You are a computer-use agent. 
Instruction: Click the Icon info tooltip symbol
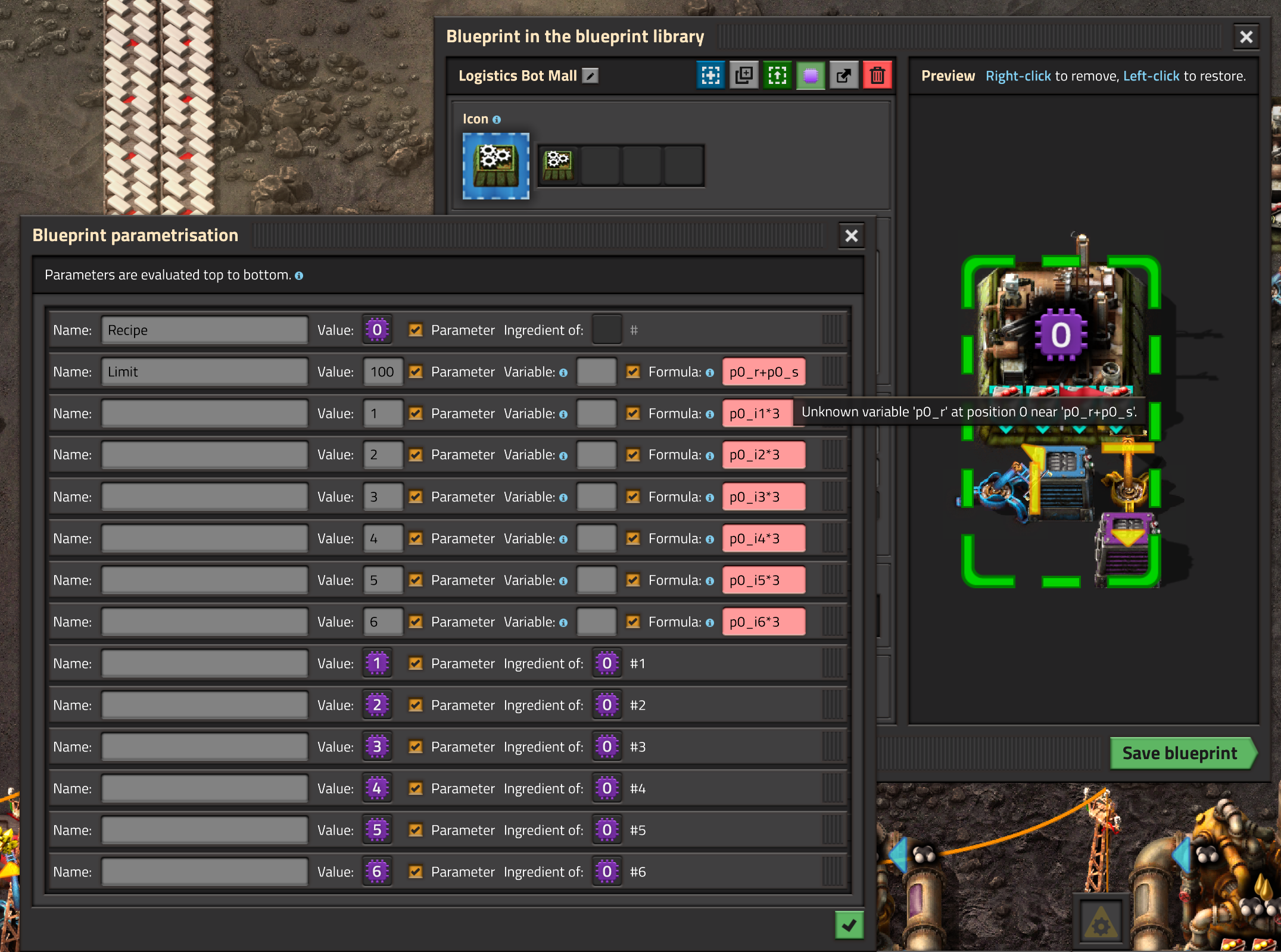(x=497, y=120)
